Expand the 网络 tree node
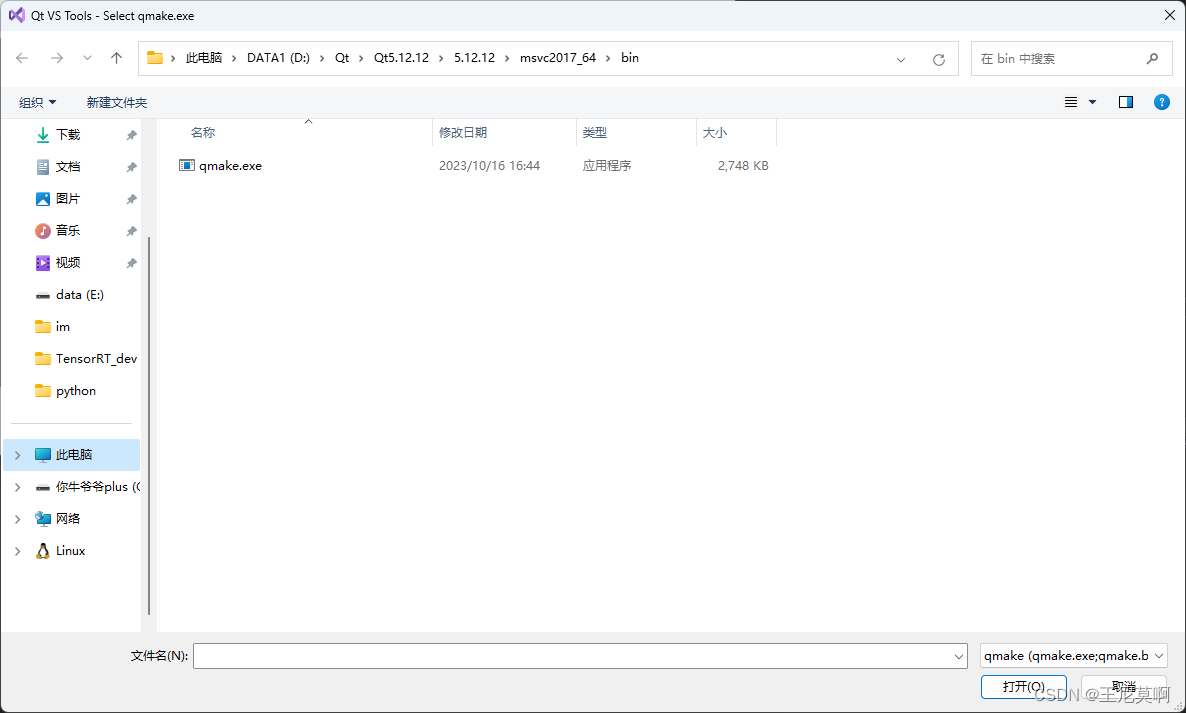 pos(17,519)
